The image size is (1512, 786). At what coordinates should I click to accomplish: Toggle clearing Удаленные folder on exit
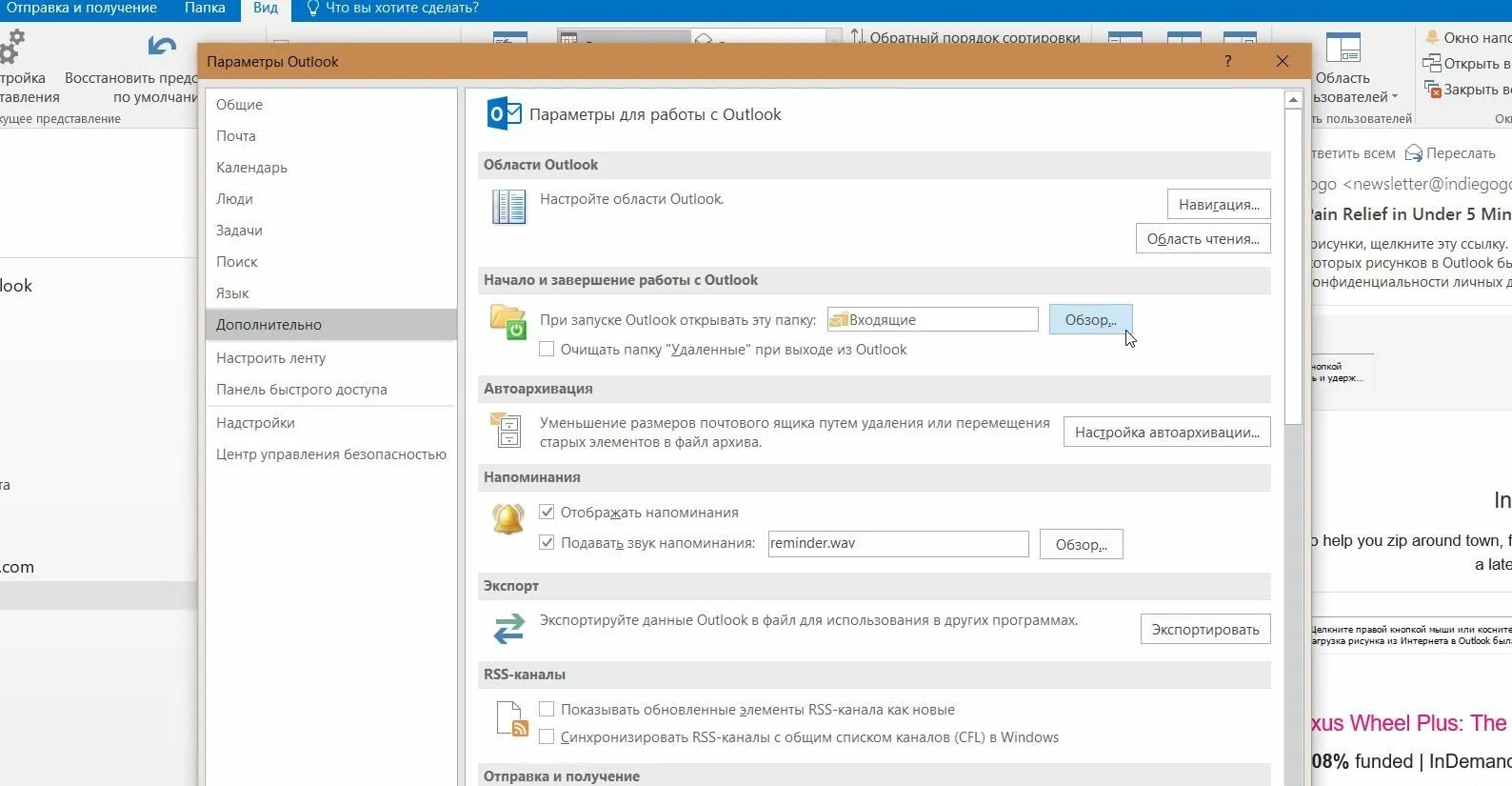[547, 350]
